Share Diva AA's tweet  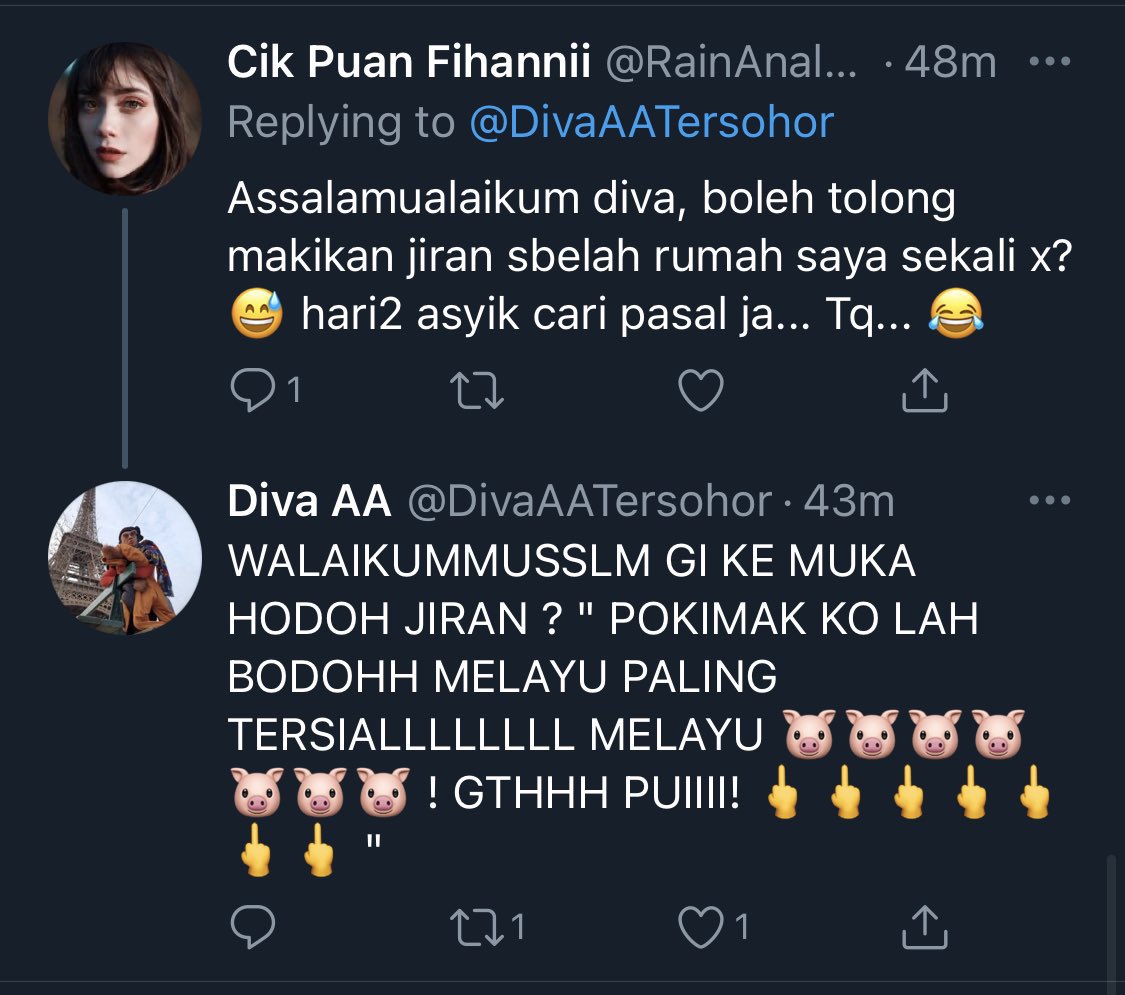click(925, 927)
